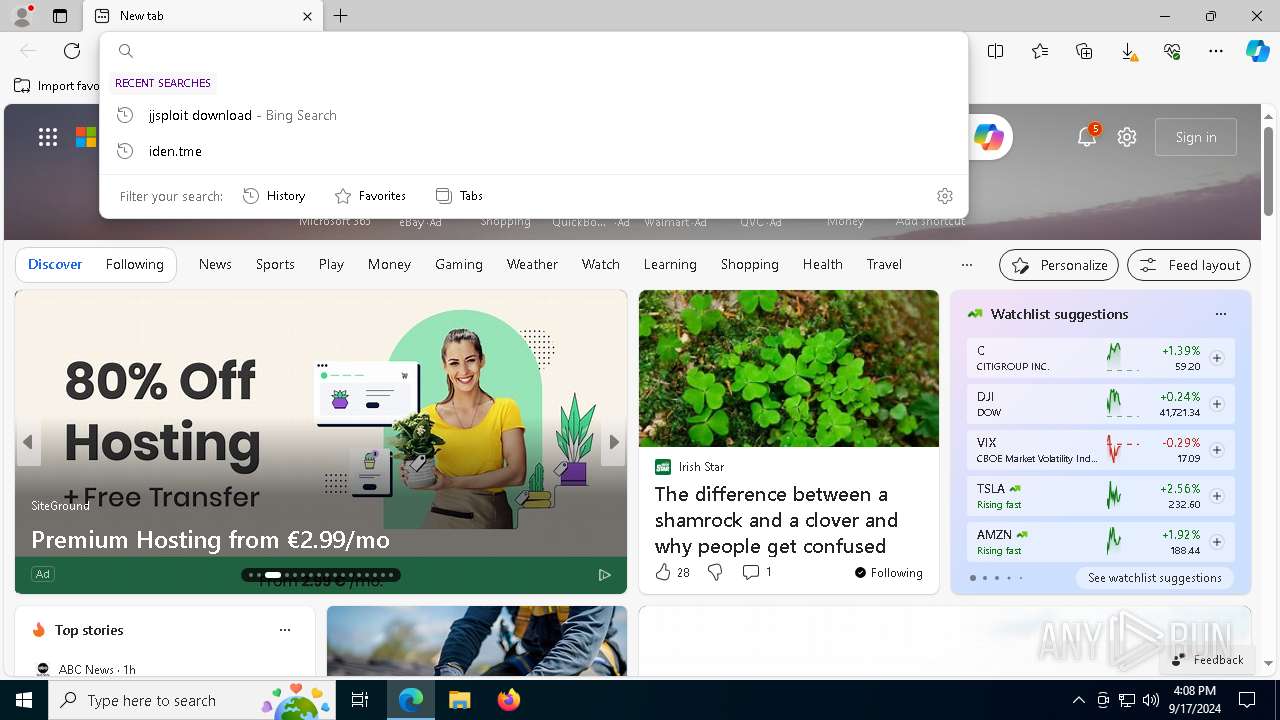Open the Feed layout options
The height and width of the screenshot is (720, 1280).
point(1189,265)
